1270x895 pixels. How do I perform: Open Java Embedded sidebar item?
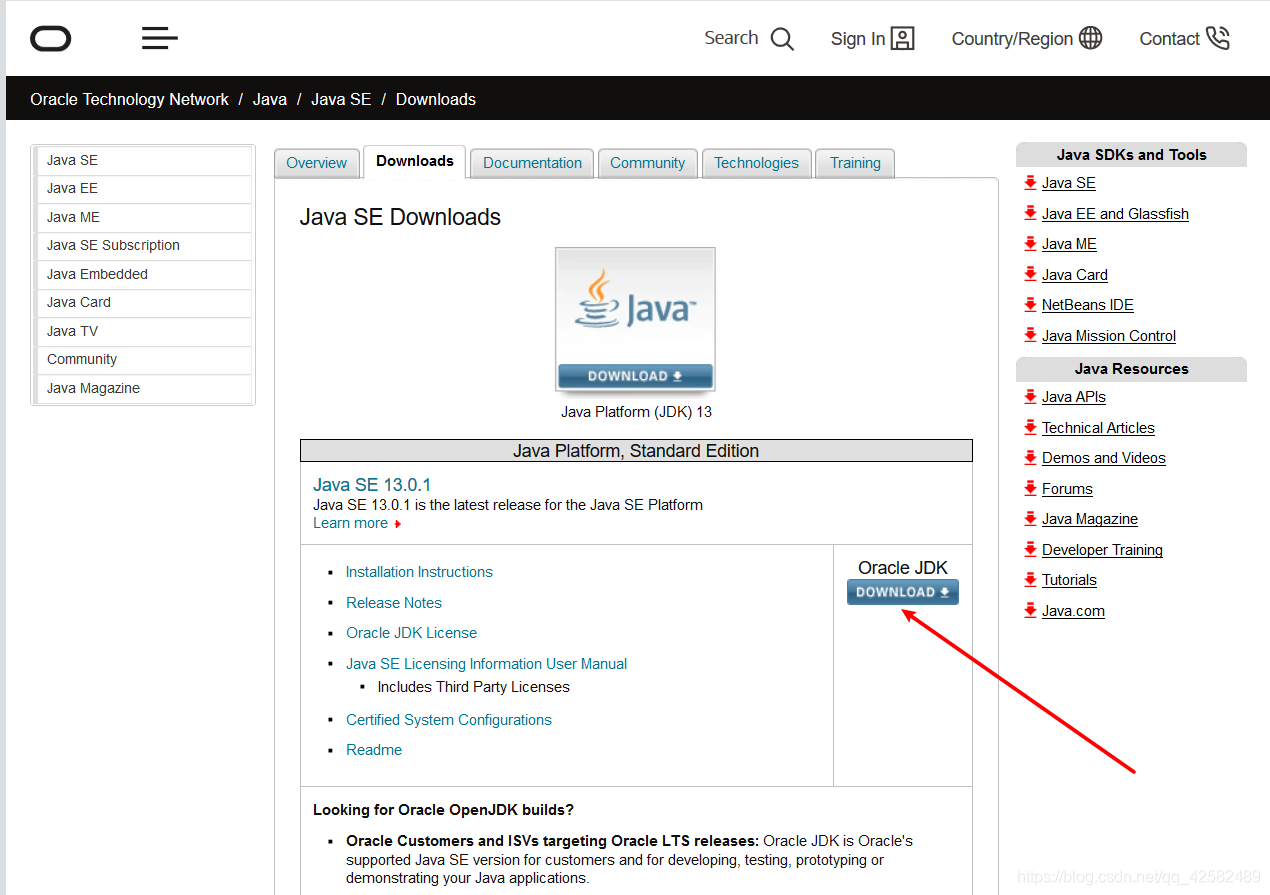pyautogui.click(x=144, y=274)
